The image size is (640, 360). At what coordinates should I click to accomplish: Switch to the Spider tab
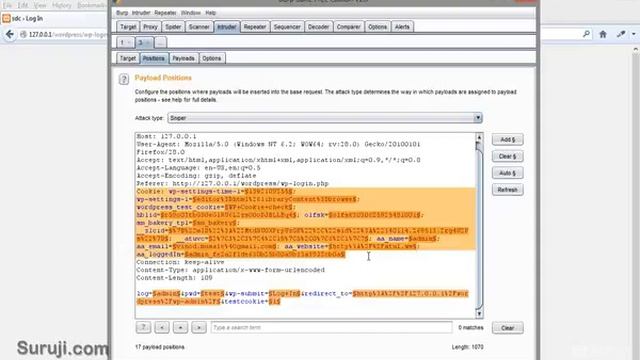pos(173,27)
